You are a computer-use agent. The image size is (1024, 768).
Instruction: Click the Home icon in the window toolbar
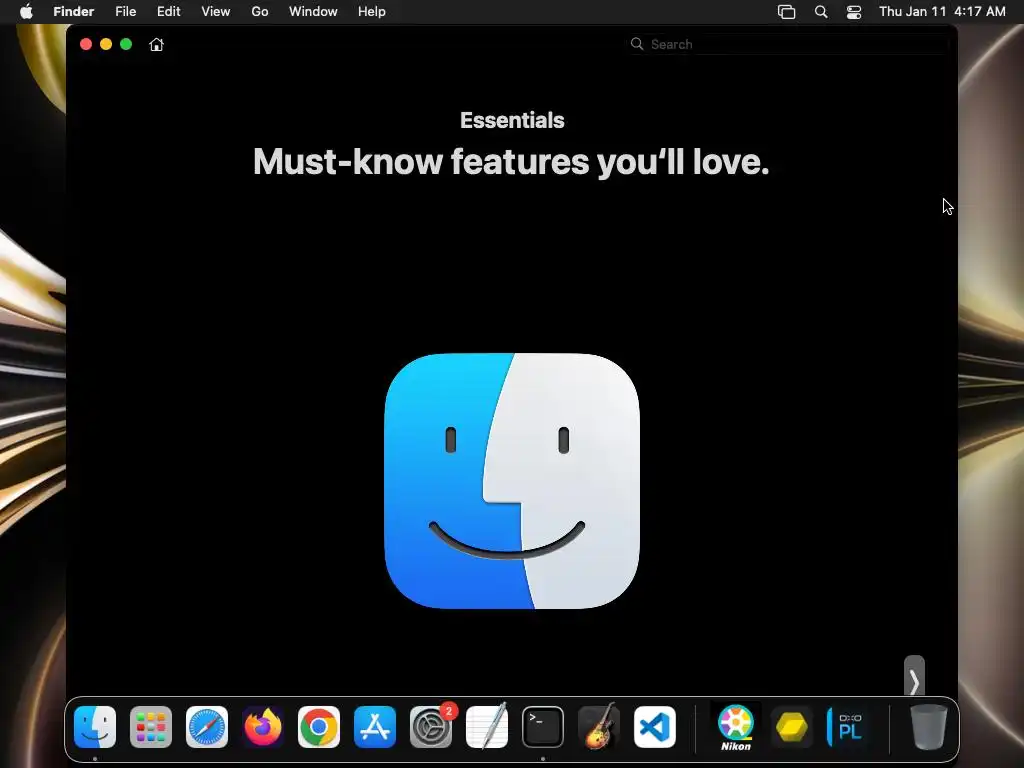[x=156, y=44]
